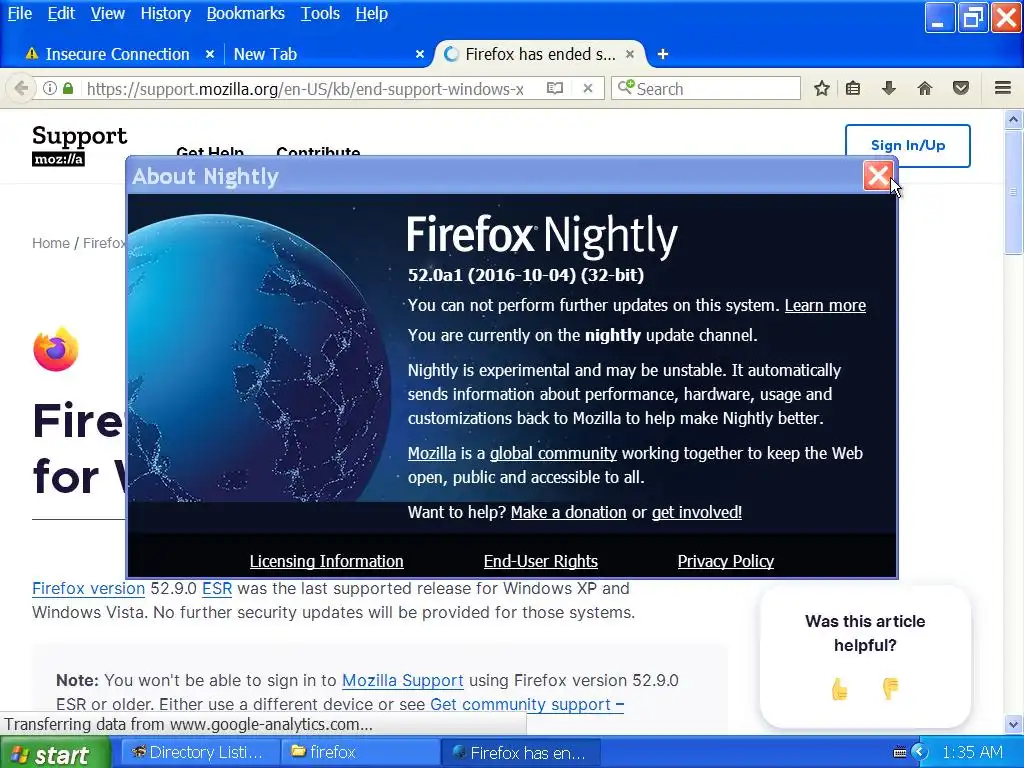Close the Insecure Connection tab
This screenshot has width=1024, height=768.
click(210, 54)
